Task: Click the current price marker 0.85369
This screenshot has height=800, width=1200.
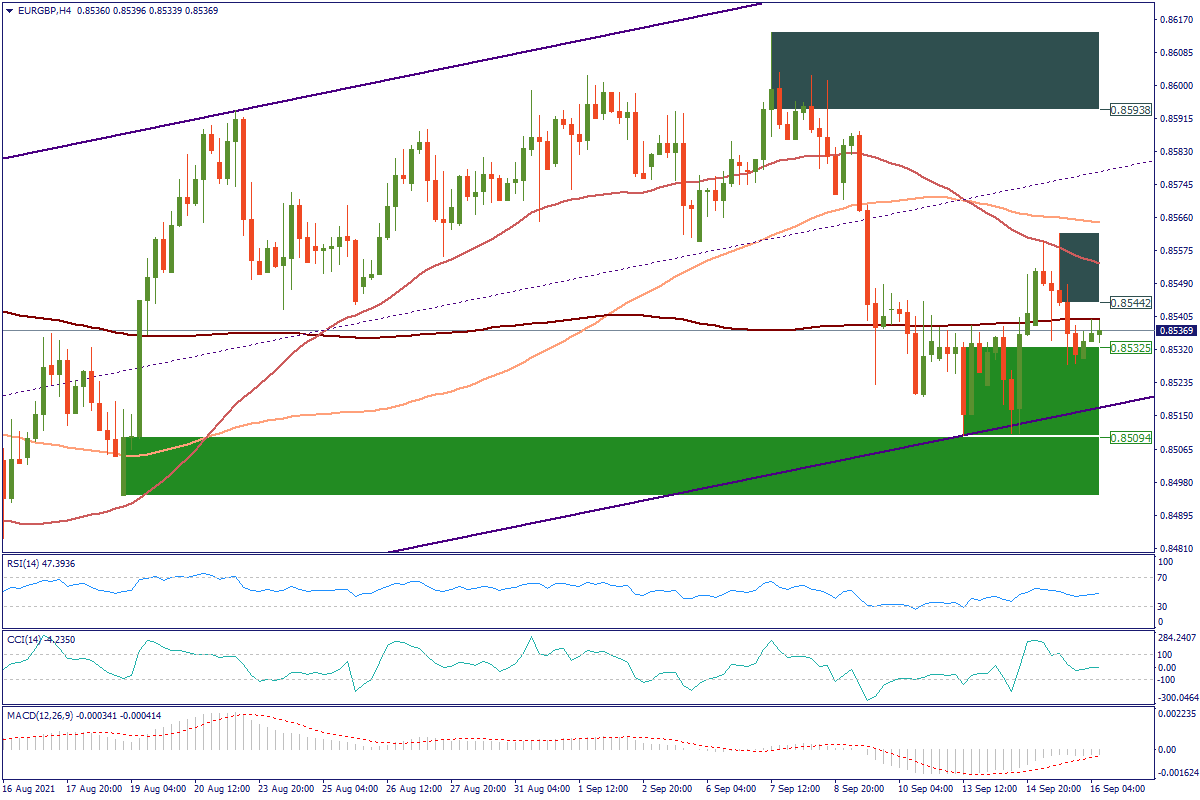Action: click(x=1172, y=331)
